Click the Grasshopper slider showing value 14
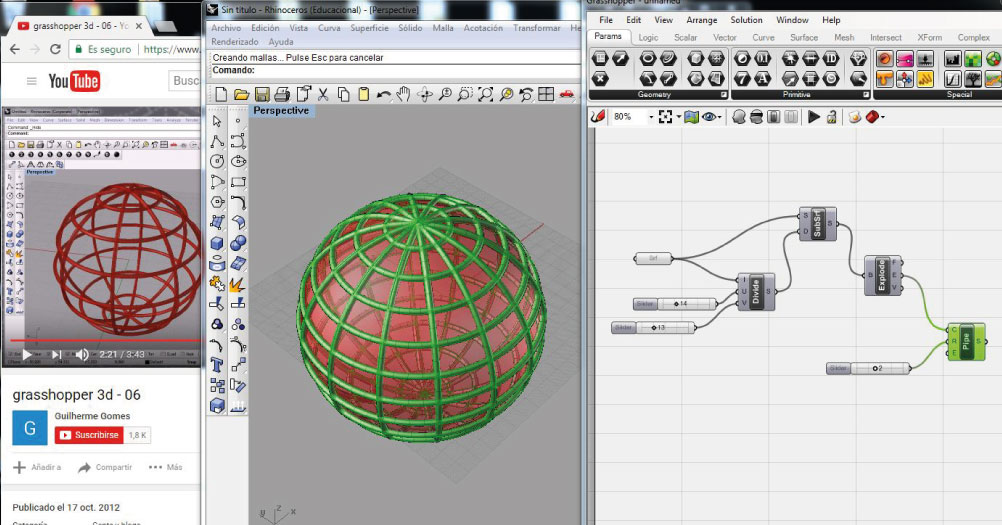This screenshot has height=525, width=1002. pos(675,304)
